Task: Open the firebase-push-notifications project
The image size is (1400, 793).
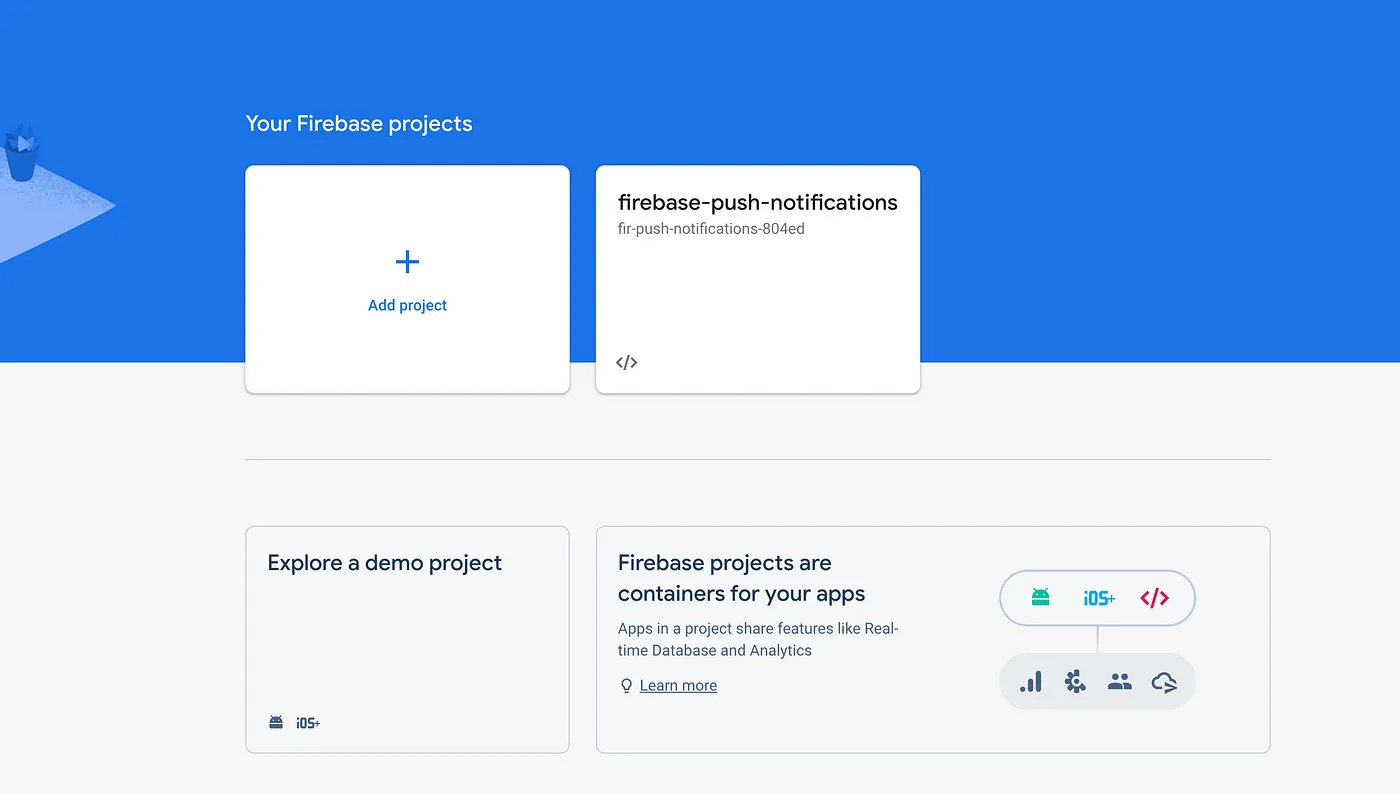Action: (758, 279)
